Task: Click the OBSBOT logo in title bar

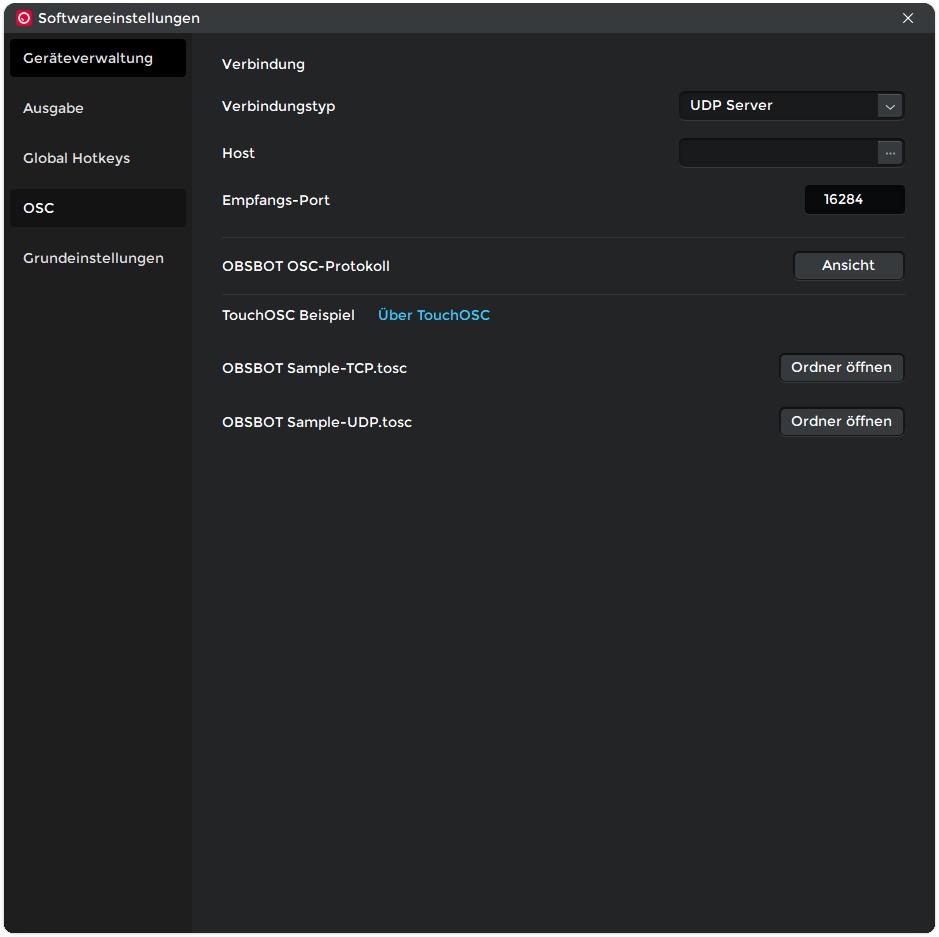Action: point(24,18)
